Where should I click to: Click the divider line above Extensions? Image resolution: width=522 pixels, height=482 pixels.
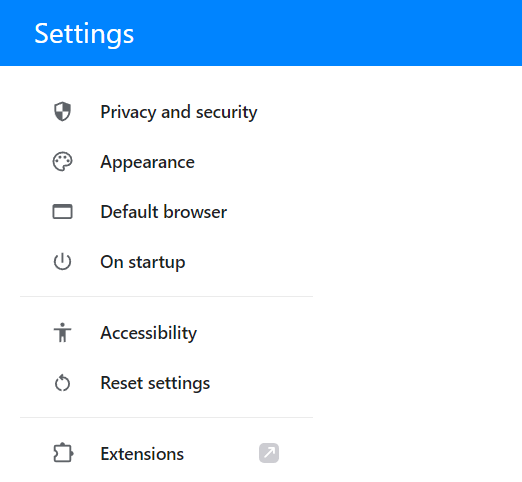pos(166,417)
